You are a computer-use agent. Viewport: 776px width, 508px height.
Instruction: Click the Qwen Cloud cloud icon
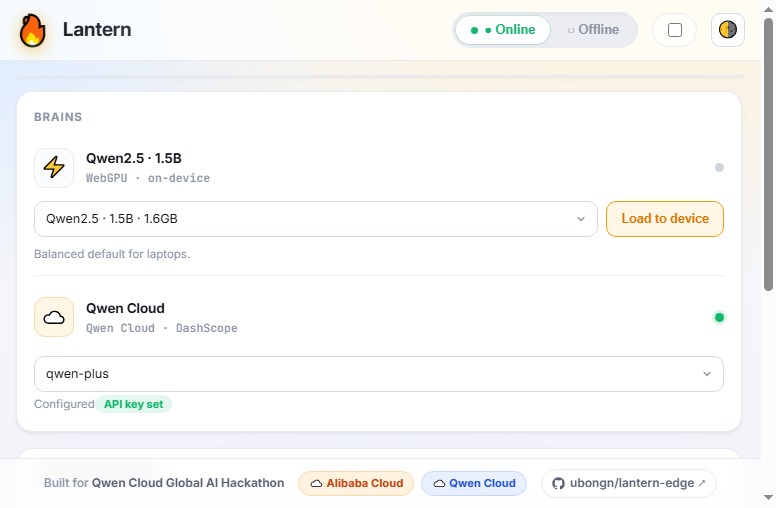[x=54, y=317]
